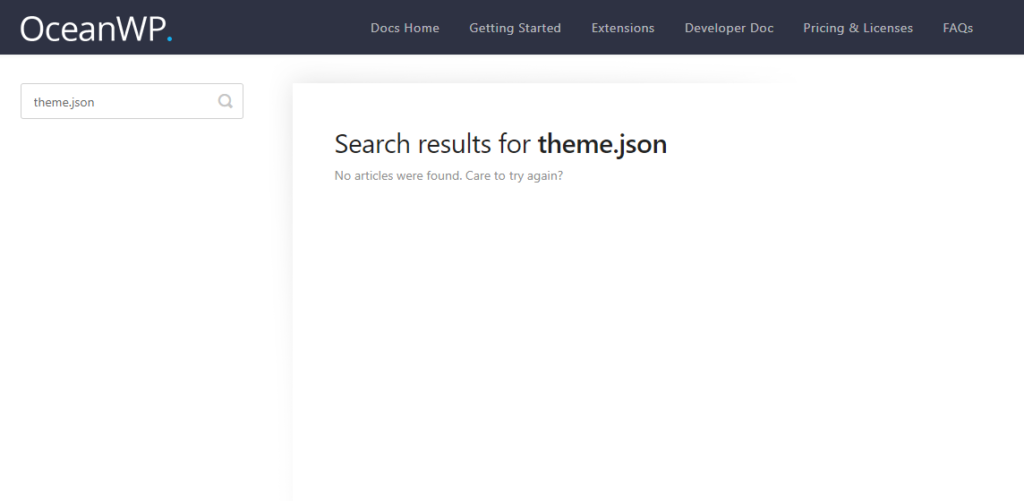Viewport: 1024px width, 501px height.
Task: Open the Extensions navigation item
Action: click(622, 28)
